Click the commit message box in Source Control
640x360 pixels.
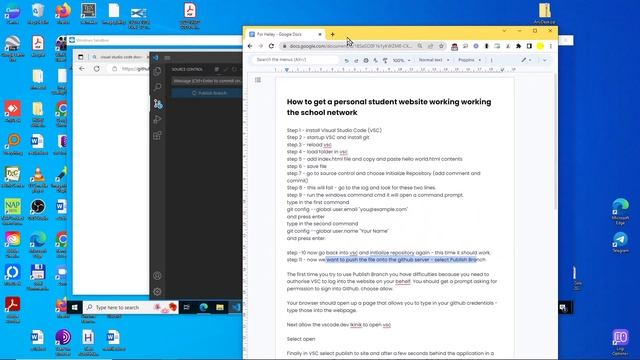click(x=207, y=81)
